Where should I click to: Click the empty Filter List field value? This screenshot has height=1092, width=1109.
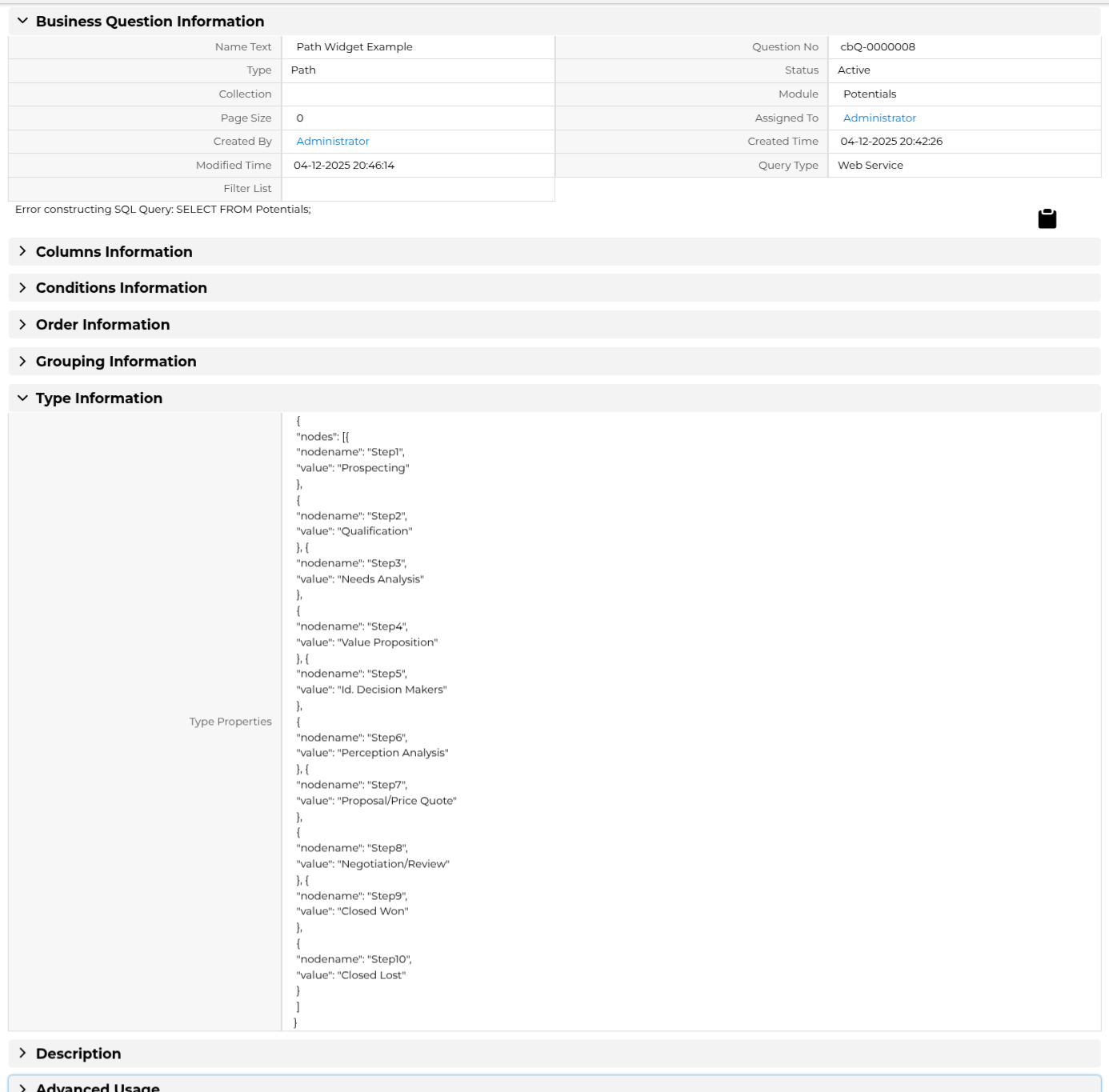pos(418,189)
